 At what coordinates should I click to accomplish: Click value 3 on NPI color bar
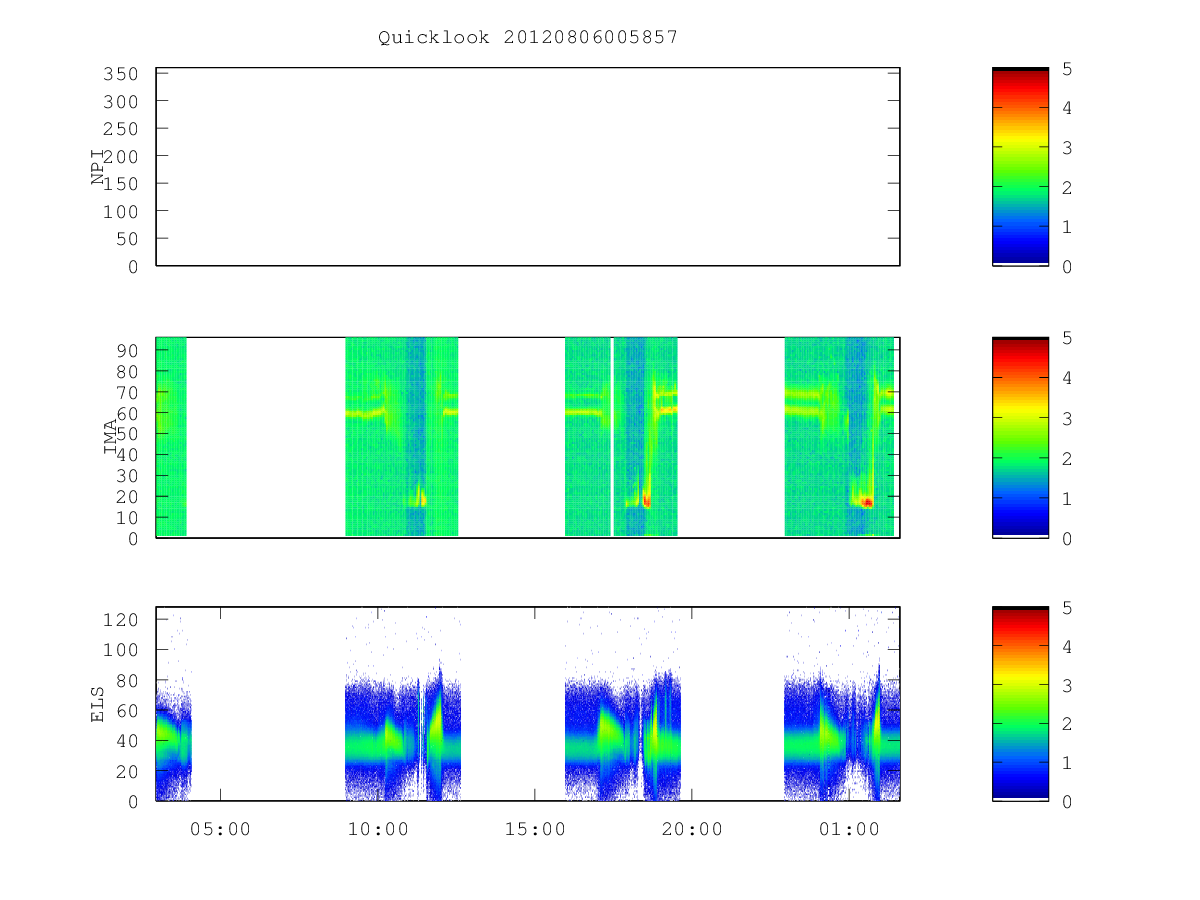coord(1066,148)
